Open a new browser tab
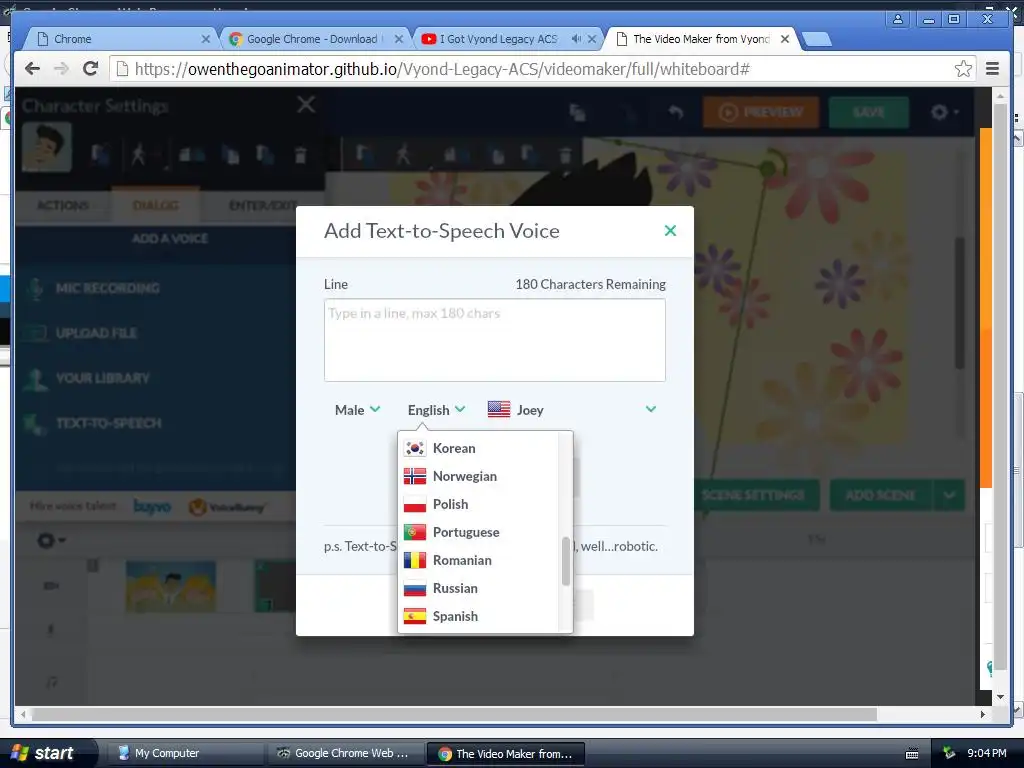The height and width of the screenshot is (768, 1024). pyautogui.click(x=816, y=40)
